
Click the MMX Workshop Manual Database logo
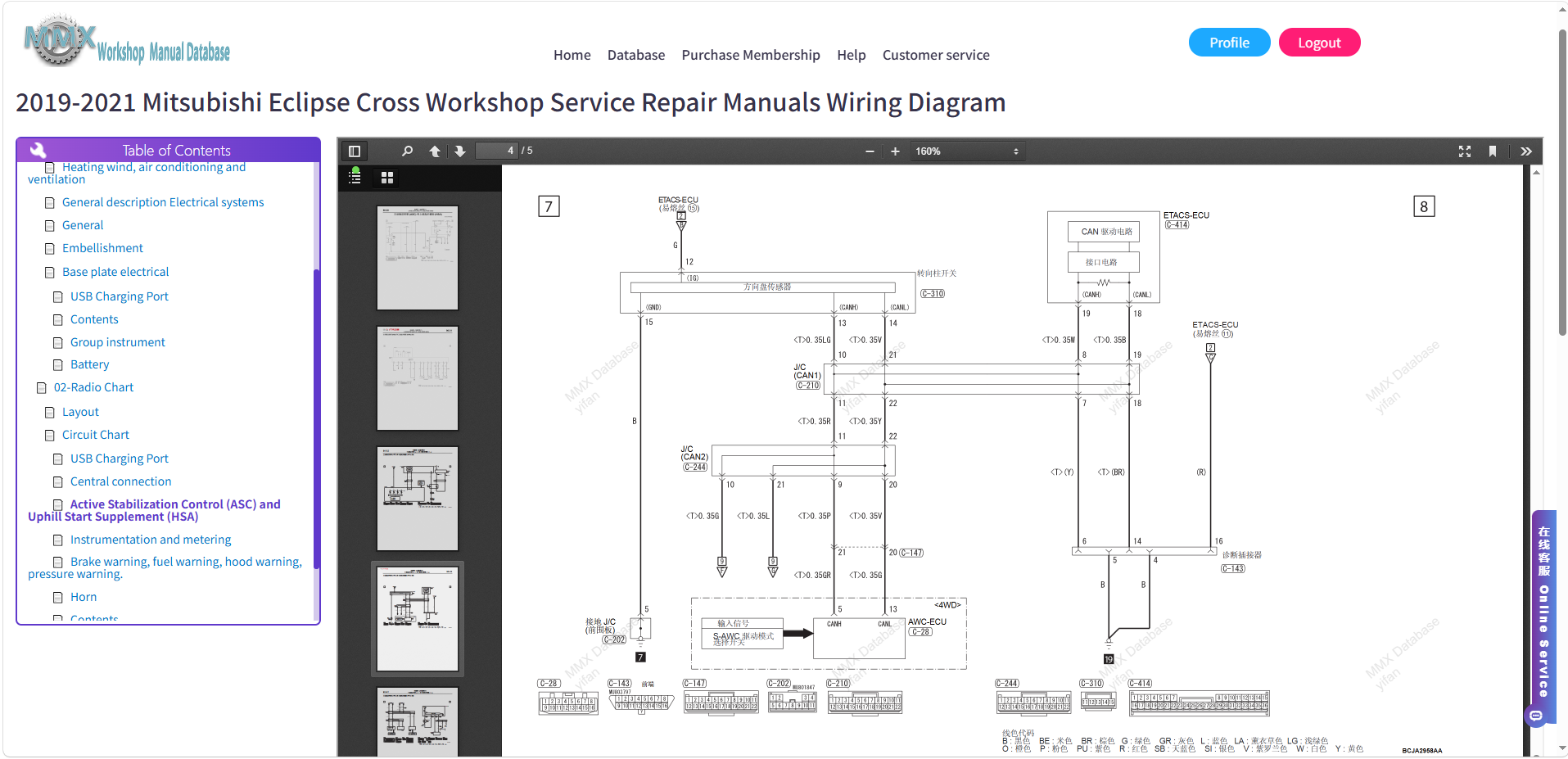pos(128,41)
